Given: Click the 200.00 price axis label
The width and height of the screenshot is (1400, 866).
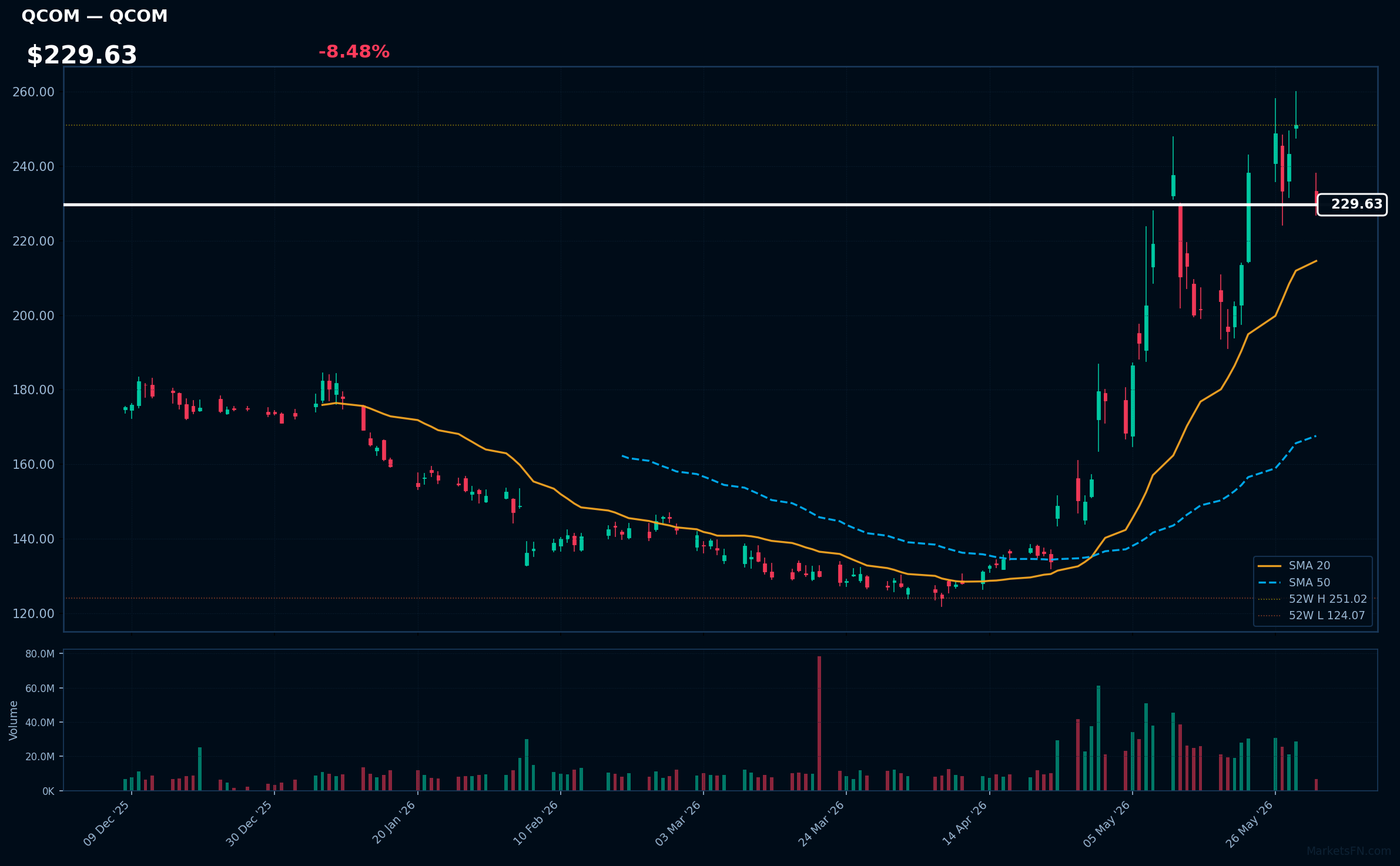Looking at the screenshot, I should pos(34,316).
